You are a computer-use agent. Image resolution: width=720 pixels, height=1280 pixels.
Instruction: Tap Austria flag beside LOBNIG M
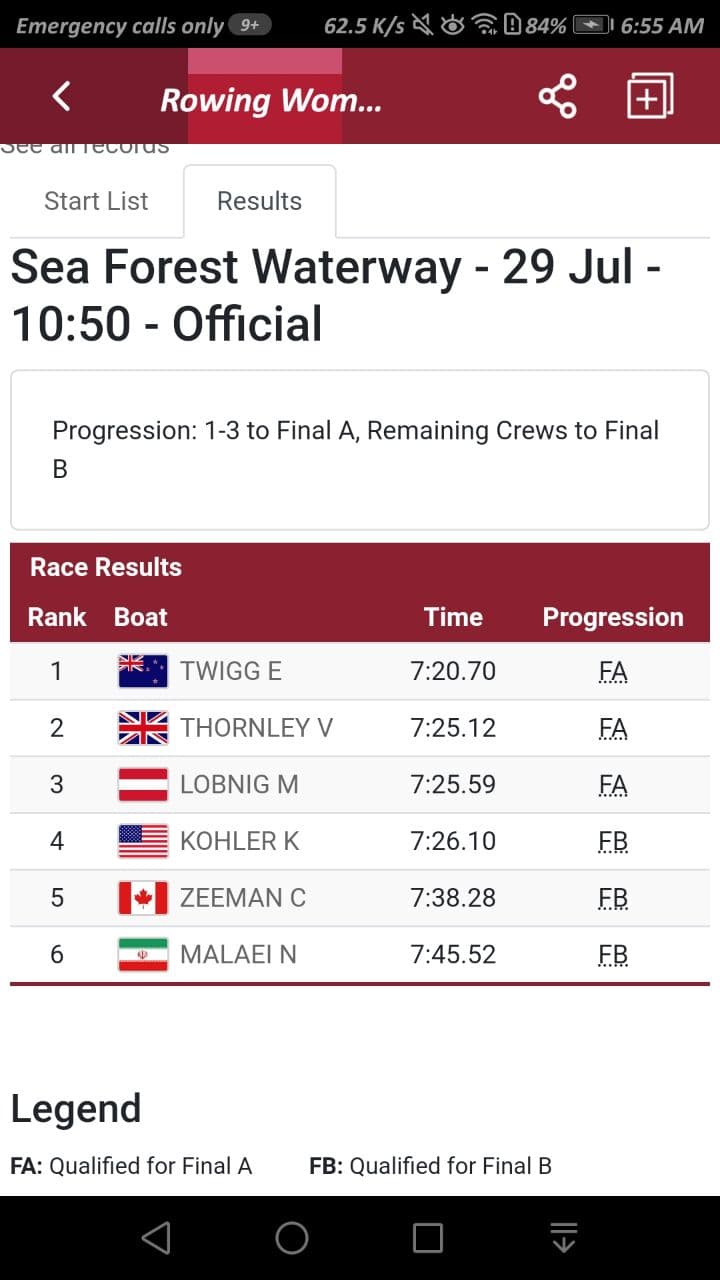coord(143,785)
